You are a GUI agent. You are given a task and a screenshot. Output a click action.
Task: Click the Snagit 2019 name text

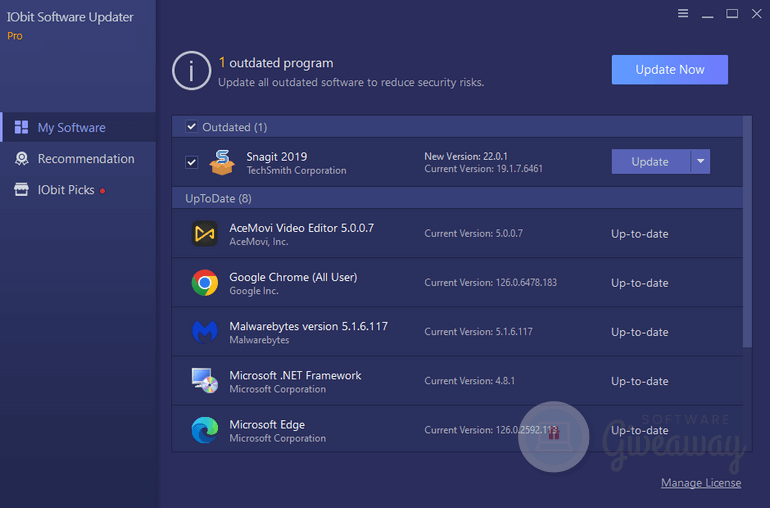pyautogui.click(x=276, y=156)
